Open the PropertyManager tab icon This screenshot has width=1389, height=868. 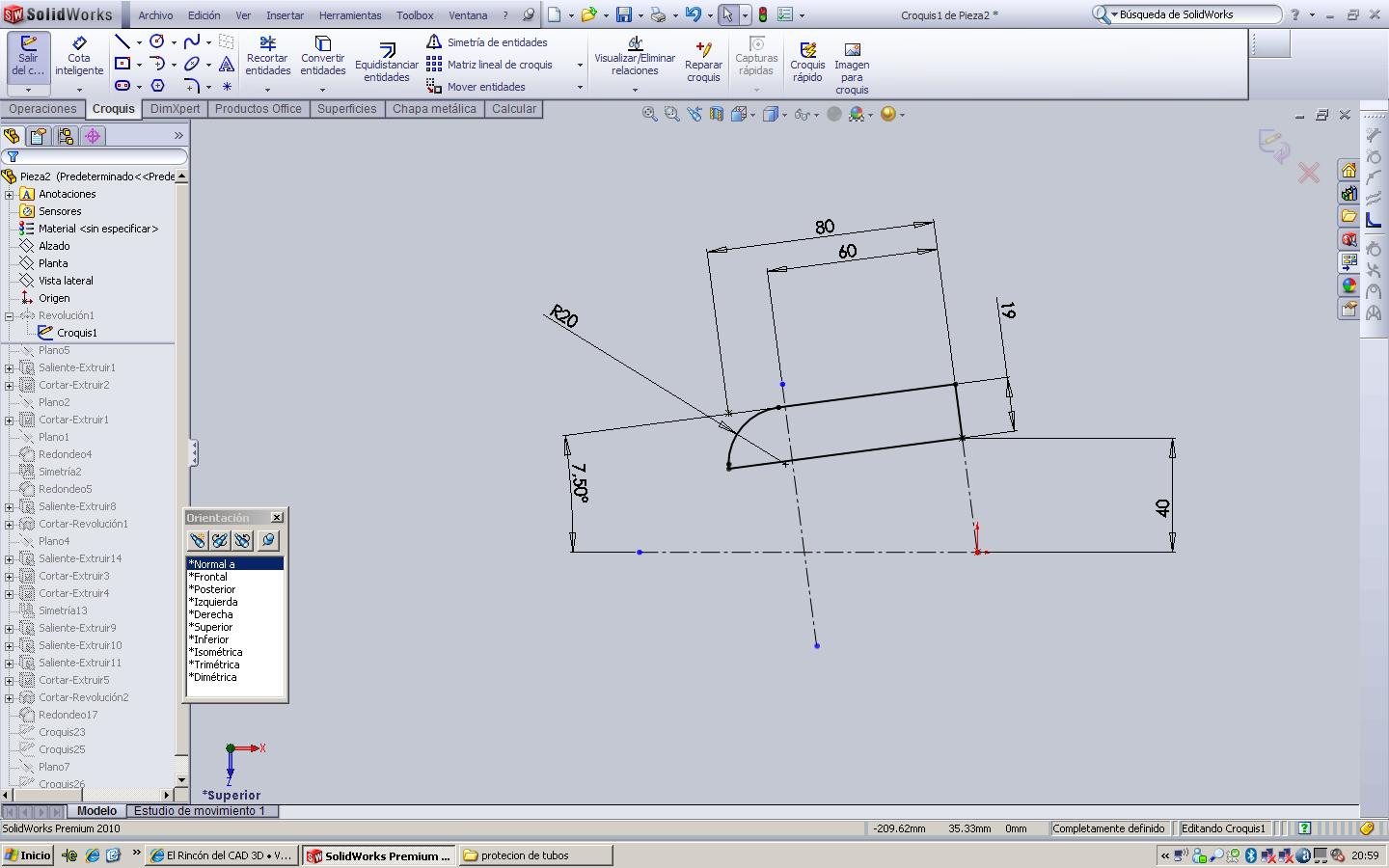(x=39, y=136)
